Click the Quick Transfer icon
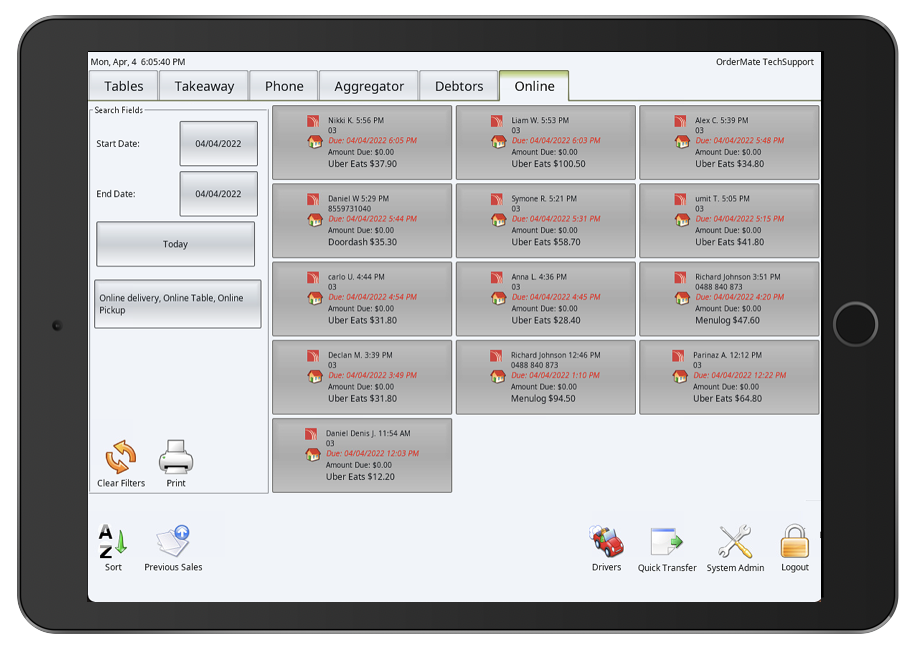 (666, 543)
